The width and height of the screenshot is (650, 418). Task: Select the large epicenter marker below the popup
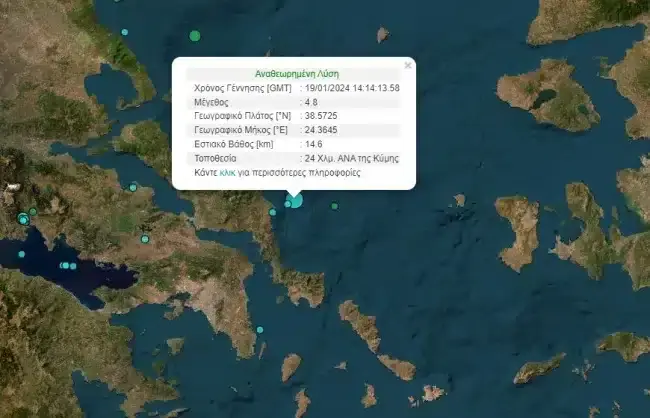point(295,201)
